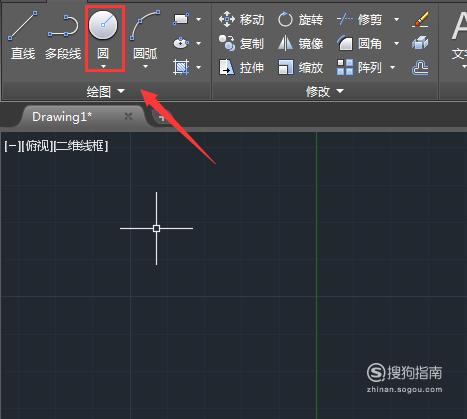Activate the Scale (缩放) command
This screenshot has height=419, width=467.
tap(300, 67)
